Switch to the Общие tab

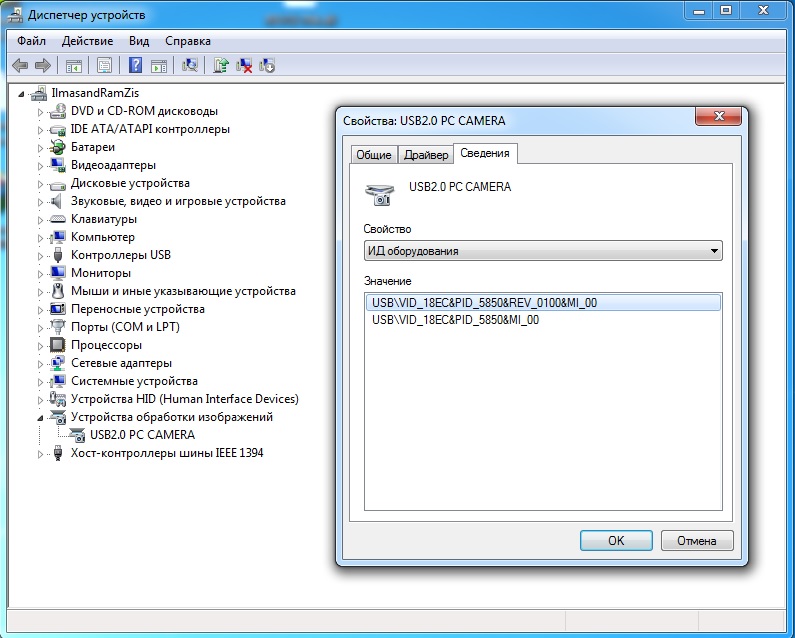(373, 154)
